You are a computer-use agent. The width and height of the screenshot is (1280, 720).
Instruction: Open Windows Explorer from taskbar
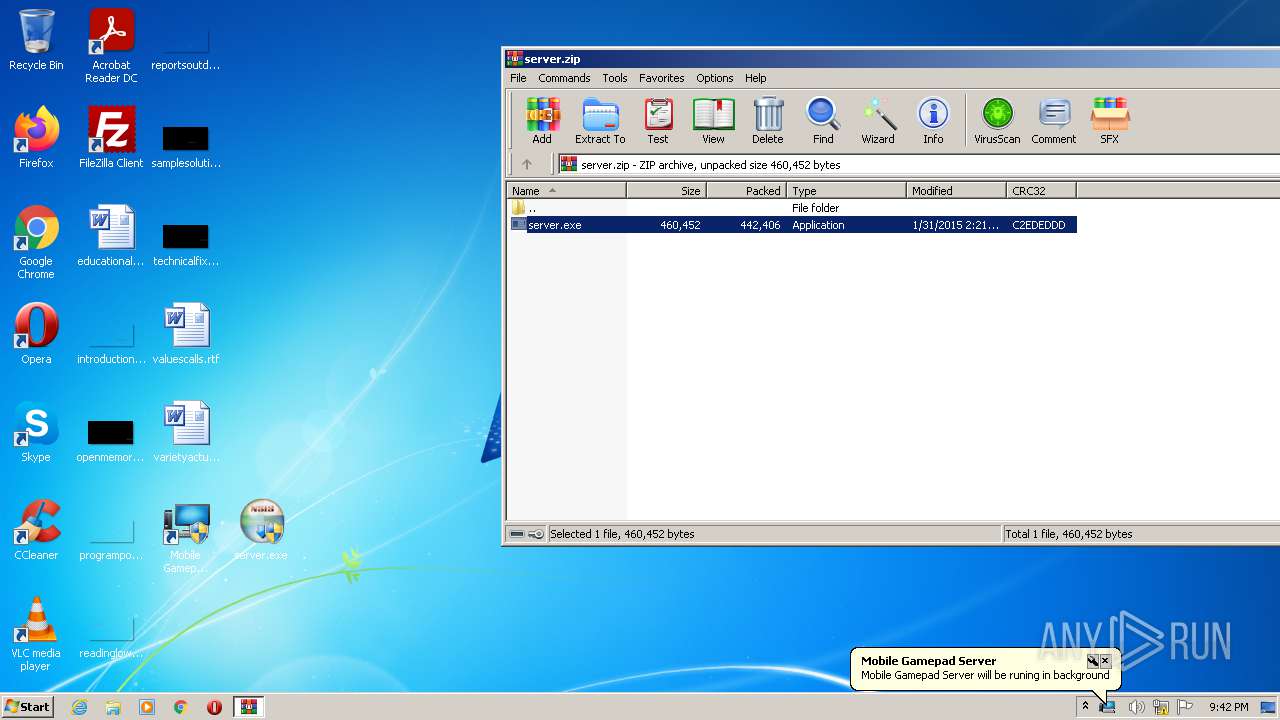(x=113, y=707)
